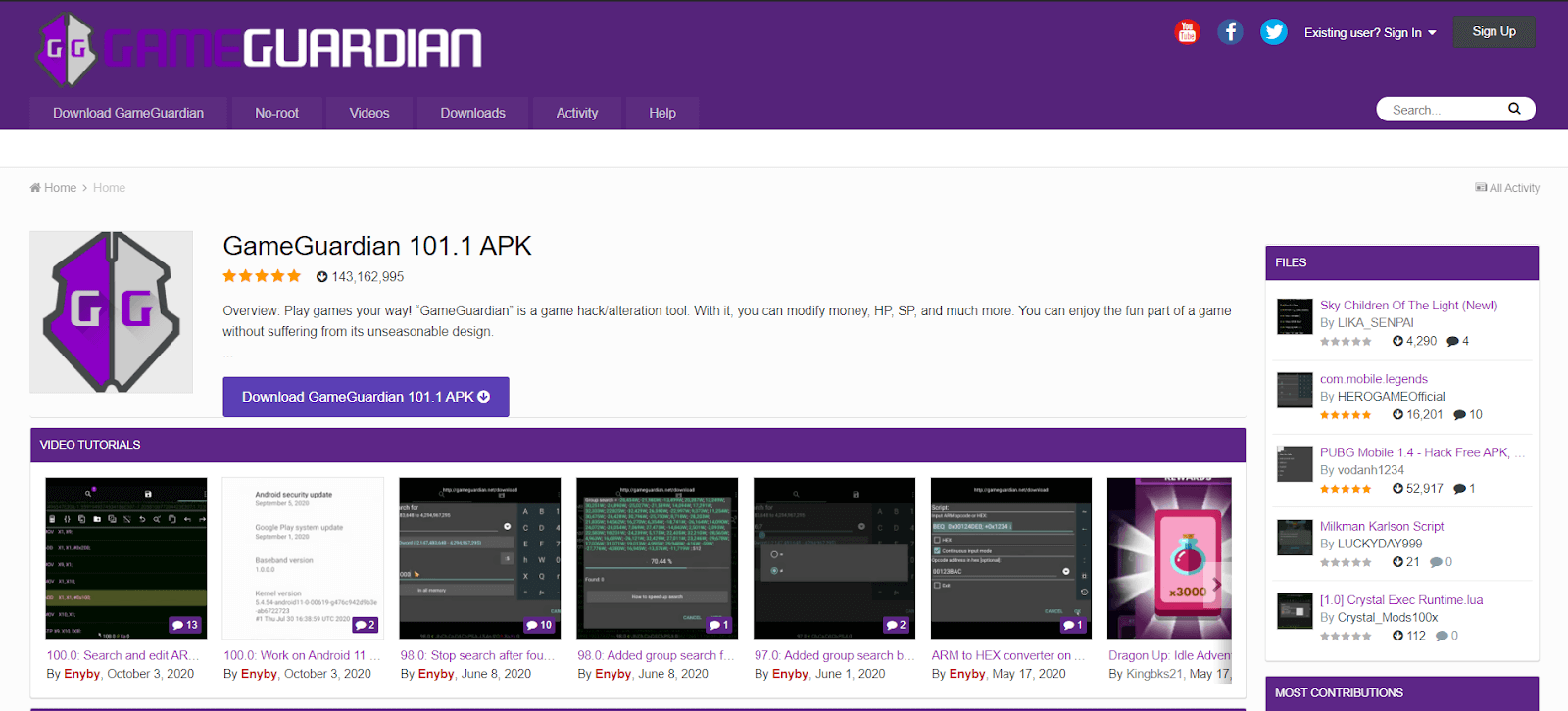Screen dimensions: 1568x711
Task: Click the FILES sidebar header
Action: pyautogui.click(x=1402, y=262)
